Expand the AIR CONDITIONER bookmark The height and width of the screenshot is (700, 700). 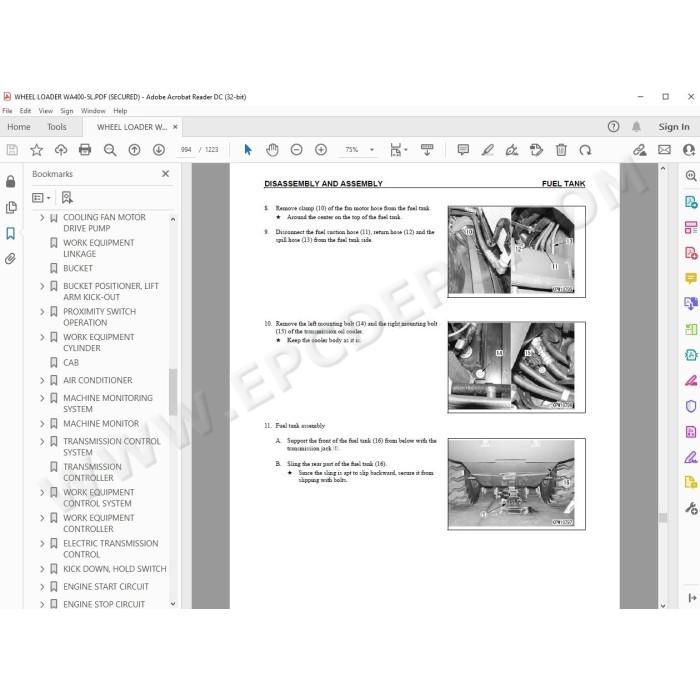pos(42,380)
